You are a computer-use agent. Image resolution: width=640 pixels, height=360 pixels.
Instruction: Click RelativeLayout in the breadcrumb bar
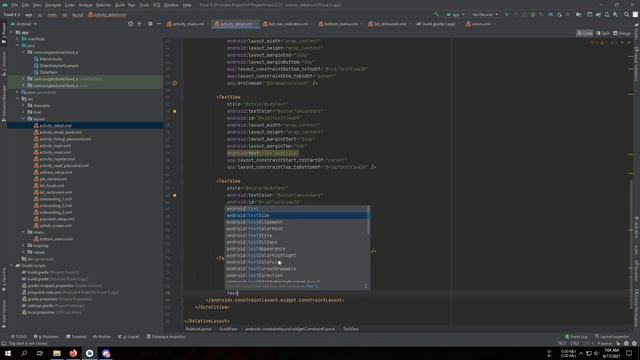199,329
